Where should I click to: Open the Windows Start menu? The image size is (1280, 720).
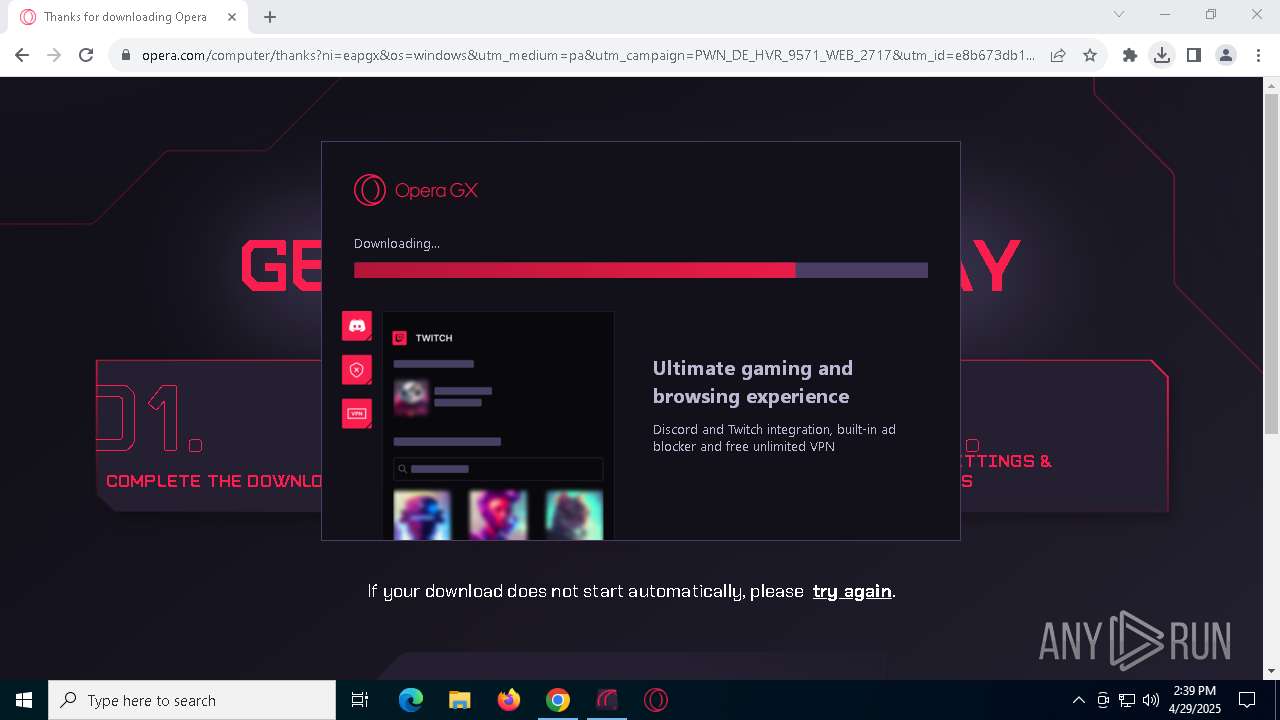(24, 700)
